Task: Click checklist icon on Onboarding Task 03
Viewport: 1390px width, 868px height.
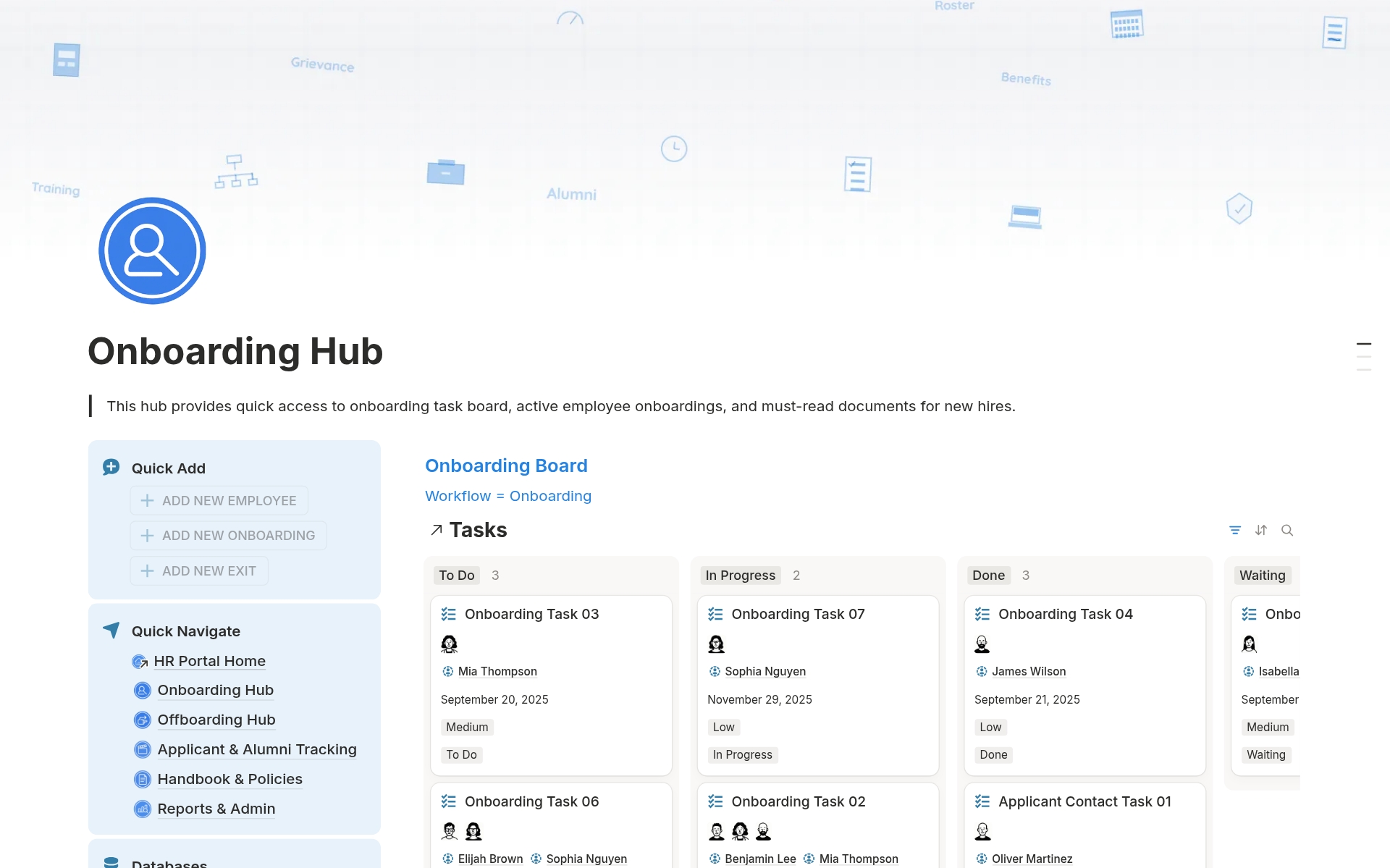Action: 448,614
